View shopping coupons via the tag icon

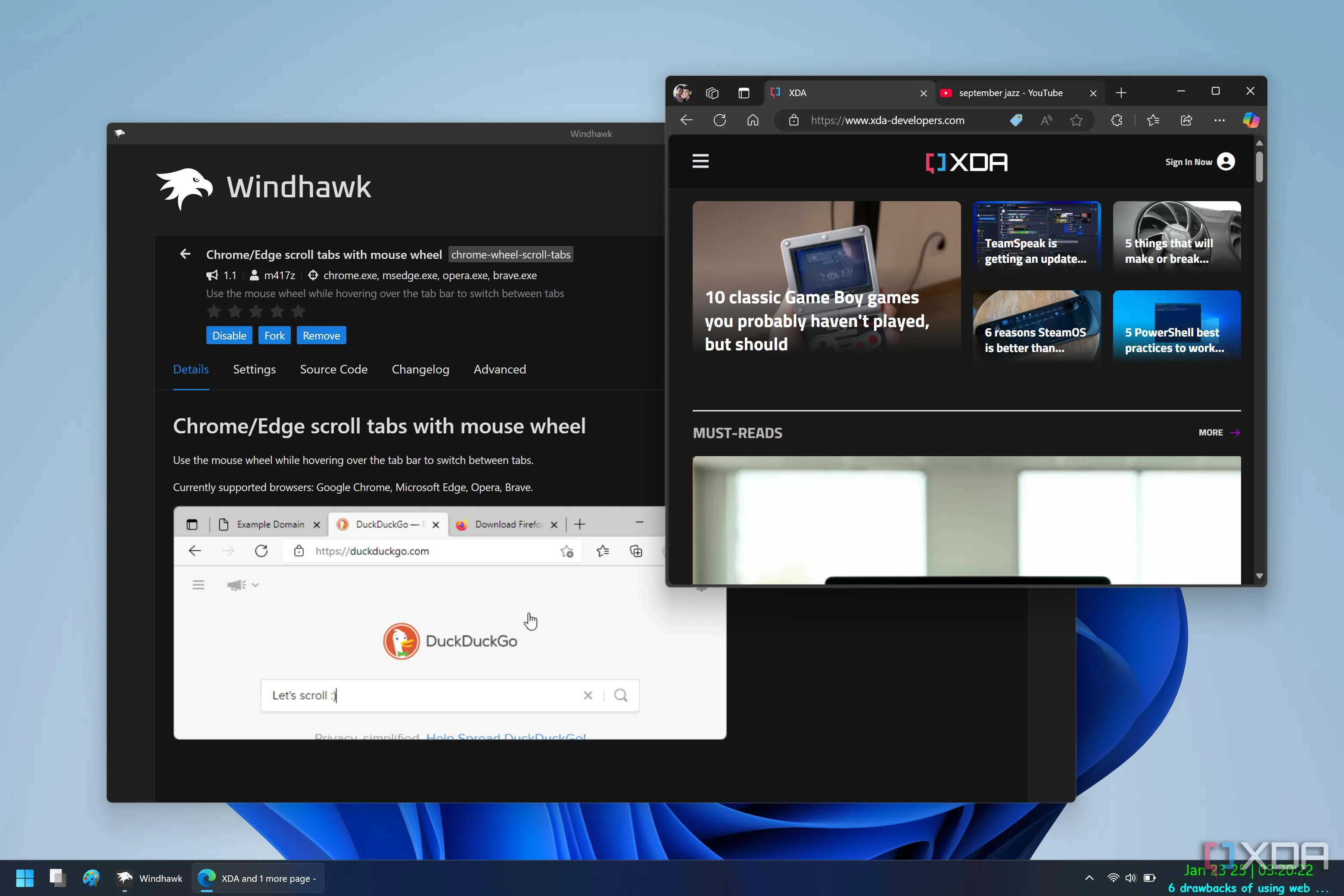coord(1016,120)
